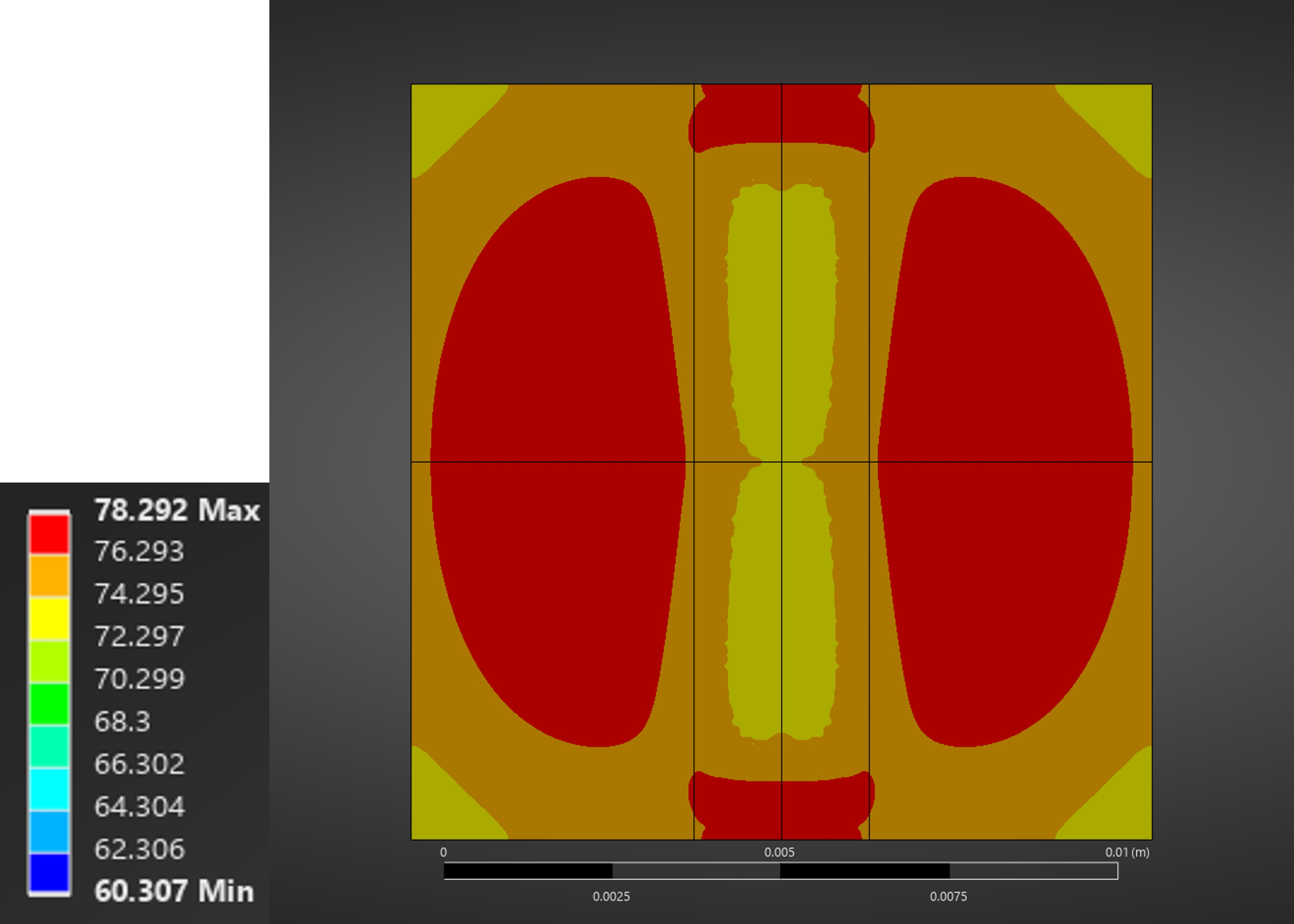The image size is (1294, 924).
Task: Click the light blue legend color band
Action: pos(50,832)
